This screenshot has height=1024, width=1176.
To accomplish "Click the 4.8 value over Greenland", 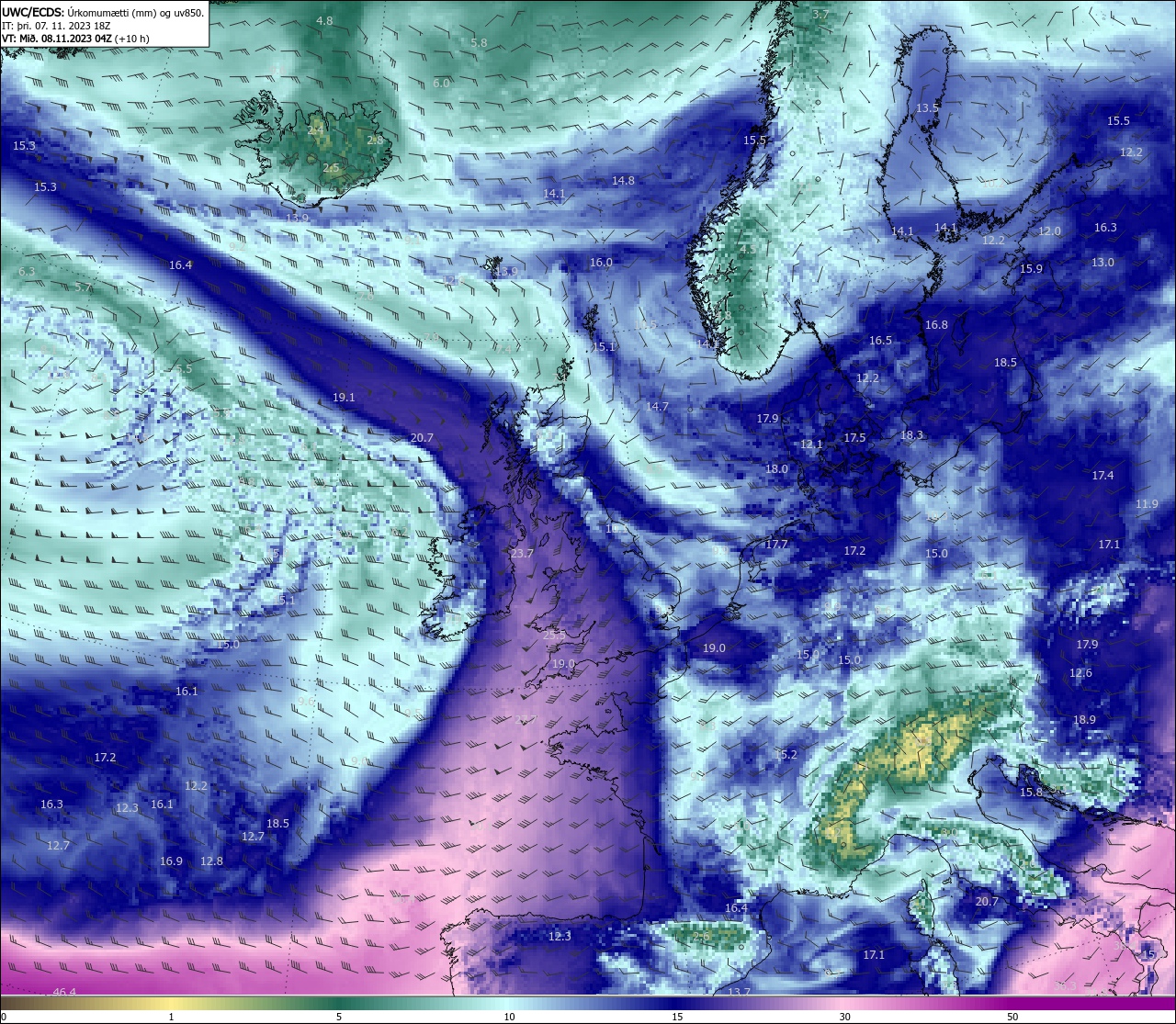I will click(324, 20).
